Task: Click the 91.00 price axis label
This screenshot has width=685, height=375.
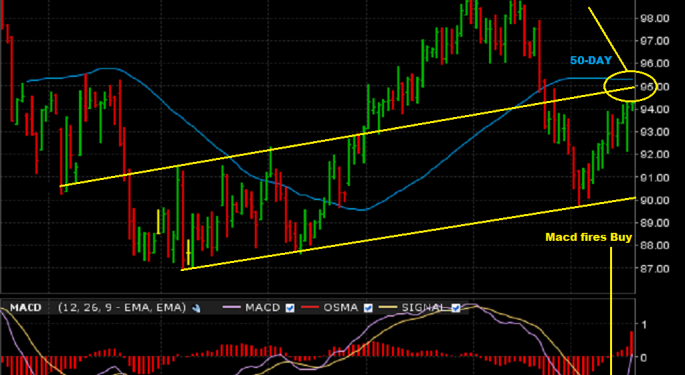Action: pyautogui.click(x=654, y=178)
